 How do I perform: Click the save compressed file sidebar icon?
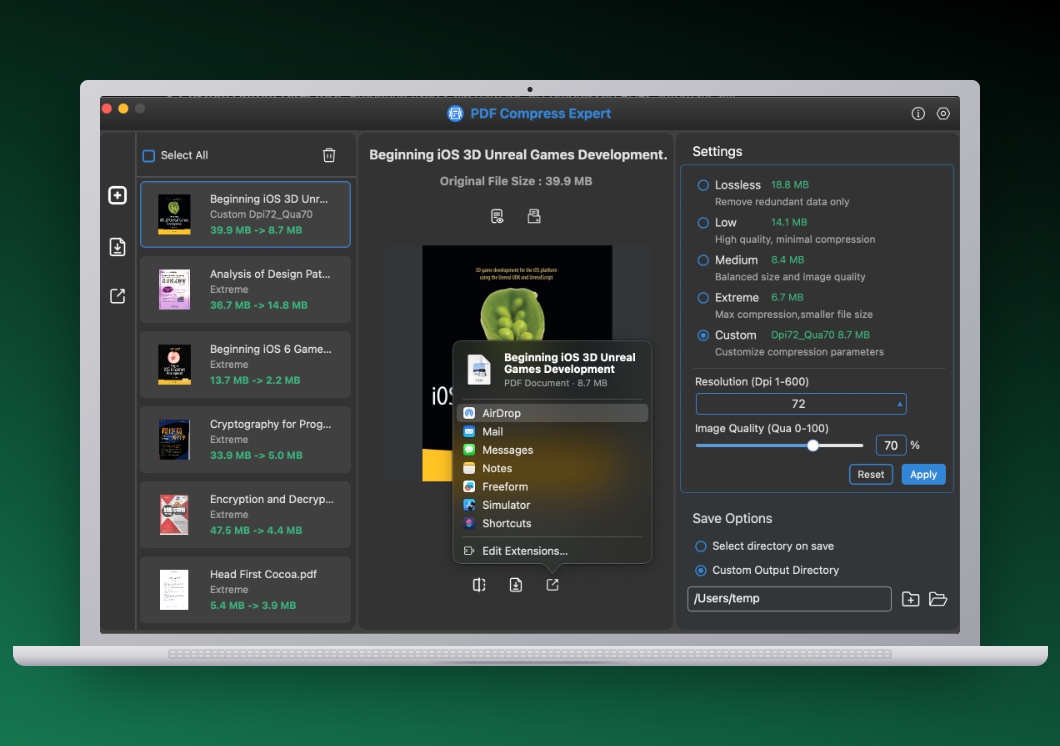point(117,247)
